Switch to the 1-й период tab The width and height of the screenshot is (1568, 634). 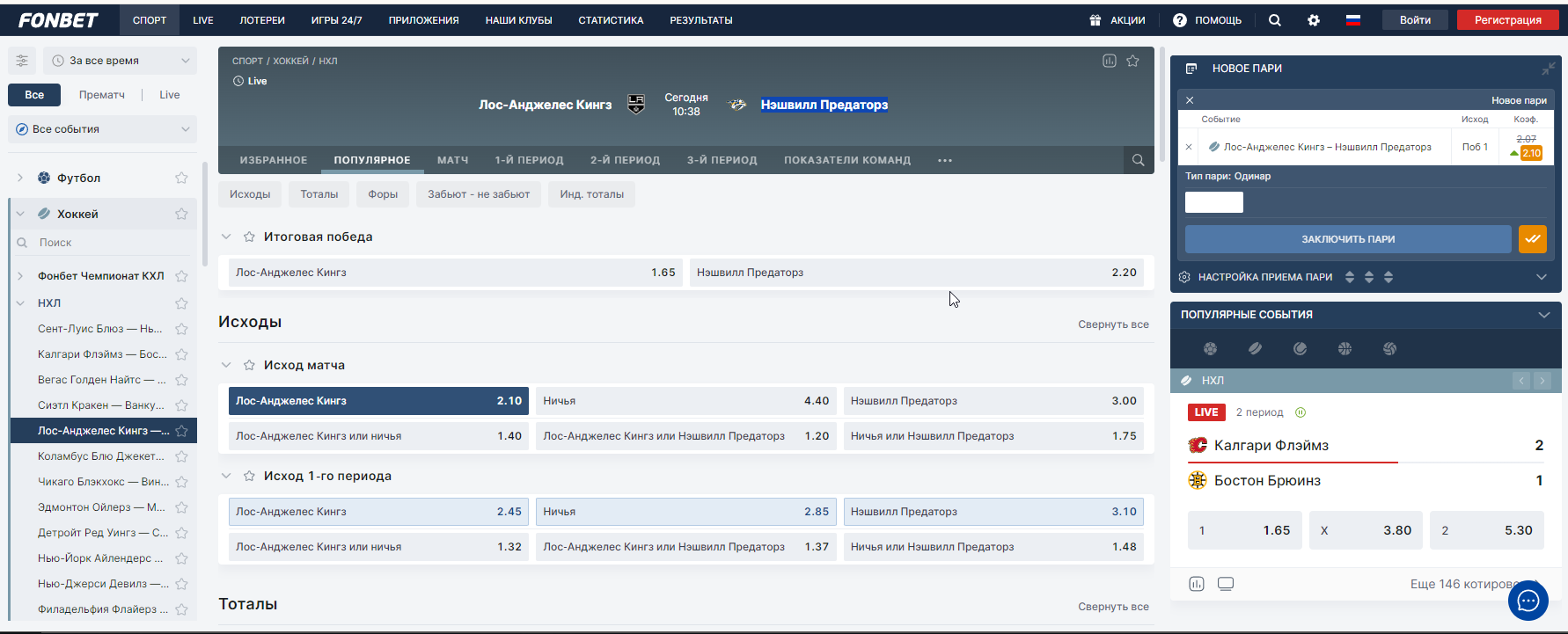529,160
